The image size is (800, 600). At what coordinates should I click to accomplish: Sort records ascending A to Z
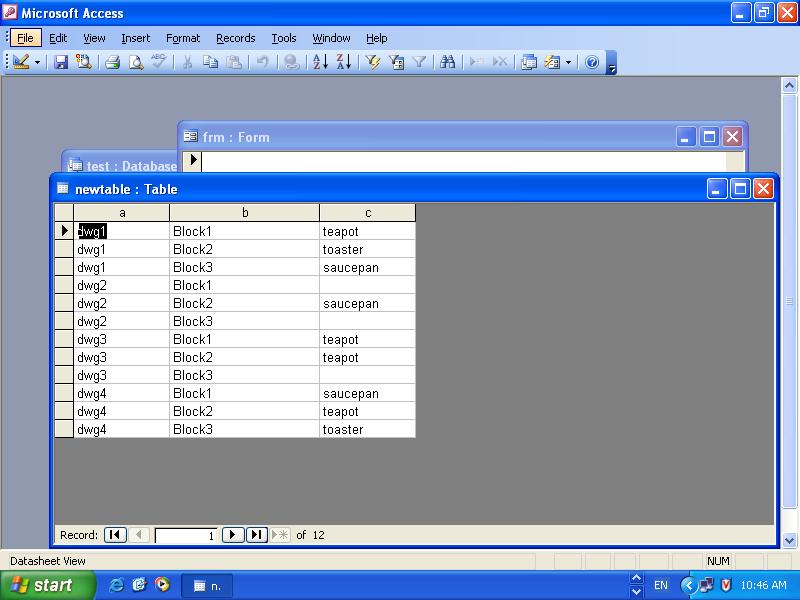coord(320,62)
